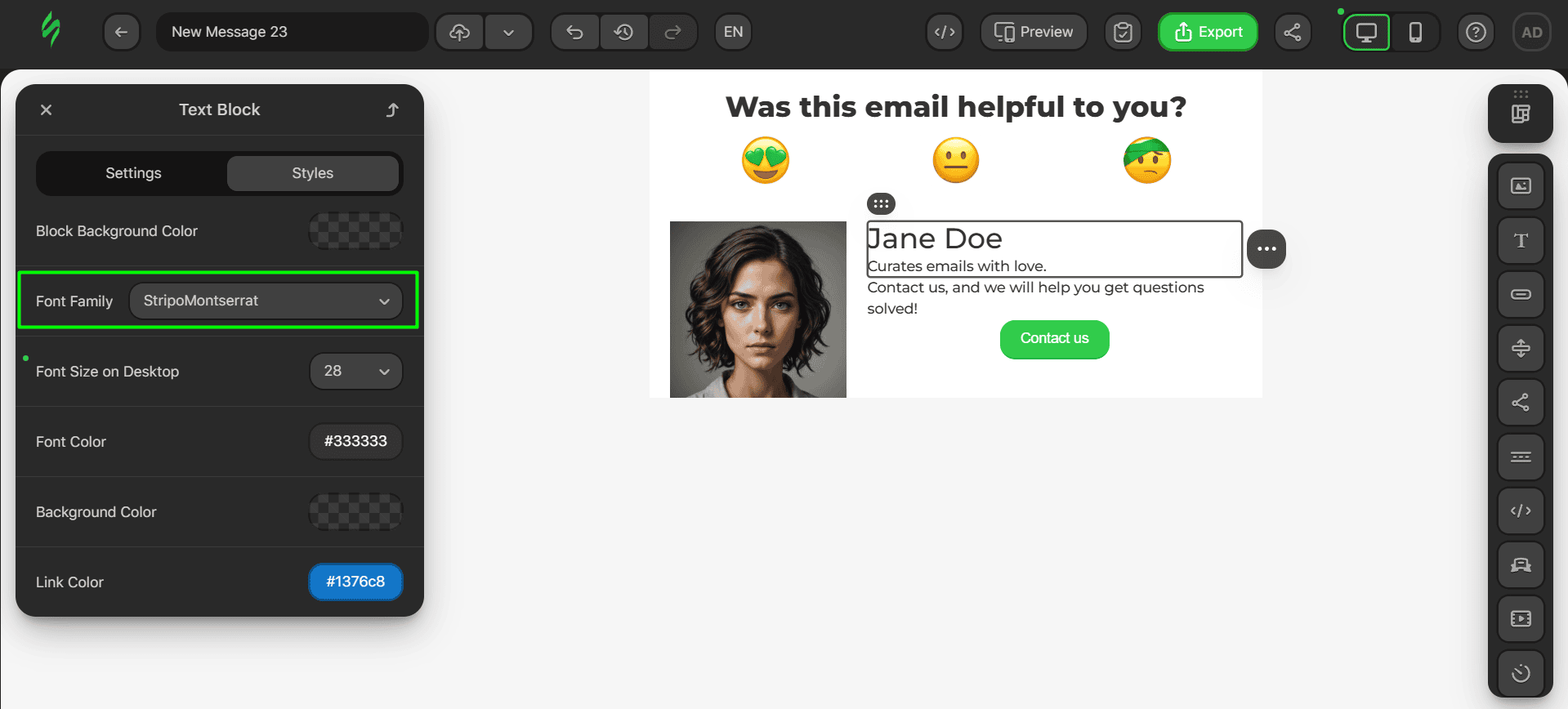1568x709 pixels.
Task: Open the HTML code editor icon
Action: click(x=945, y=32)
